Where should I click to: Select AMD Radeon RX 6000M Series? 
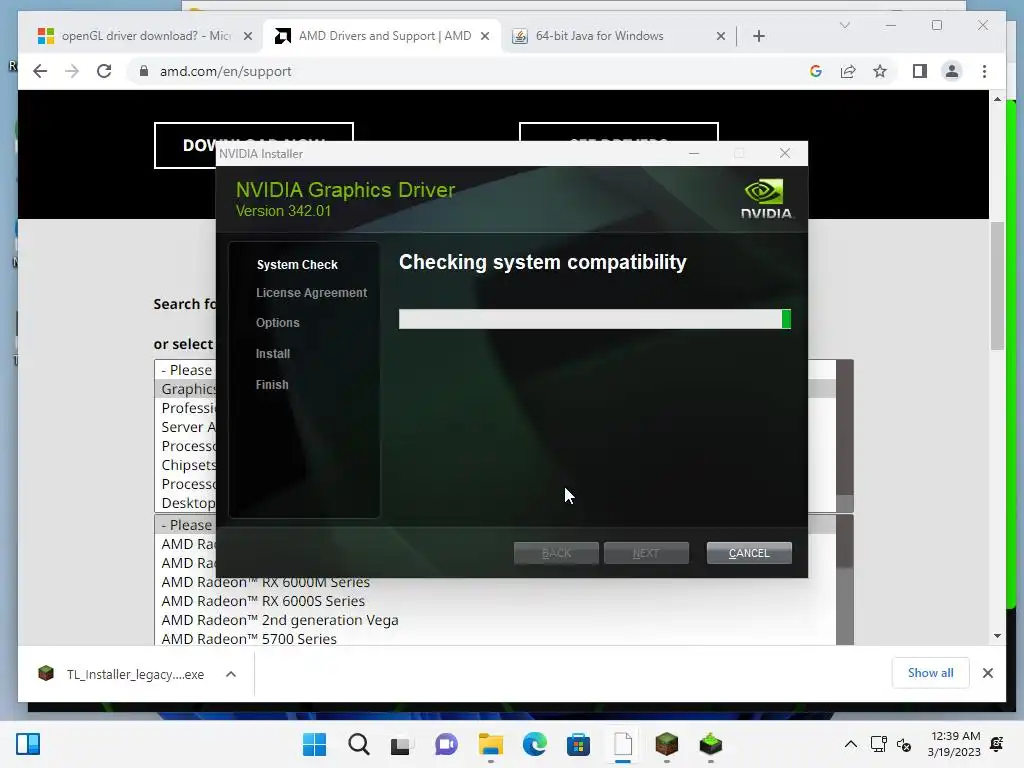coord(266,582)
